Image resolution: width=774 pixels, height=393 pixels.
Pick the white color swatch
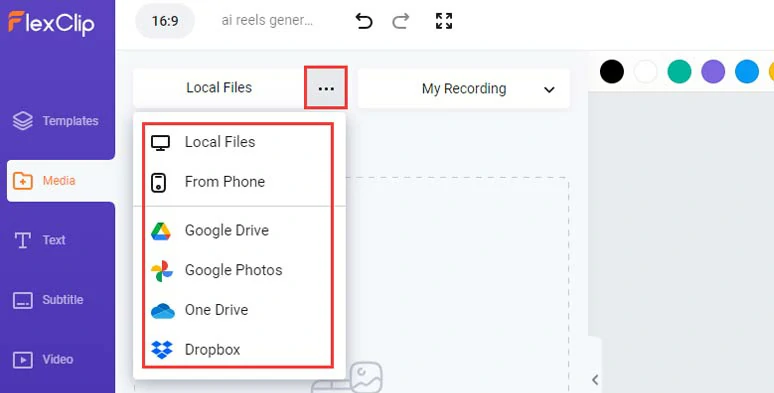click(x=645, y=72)
